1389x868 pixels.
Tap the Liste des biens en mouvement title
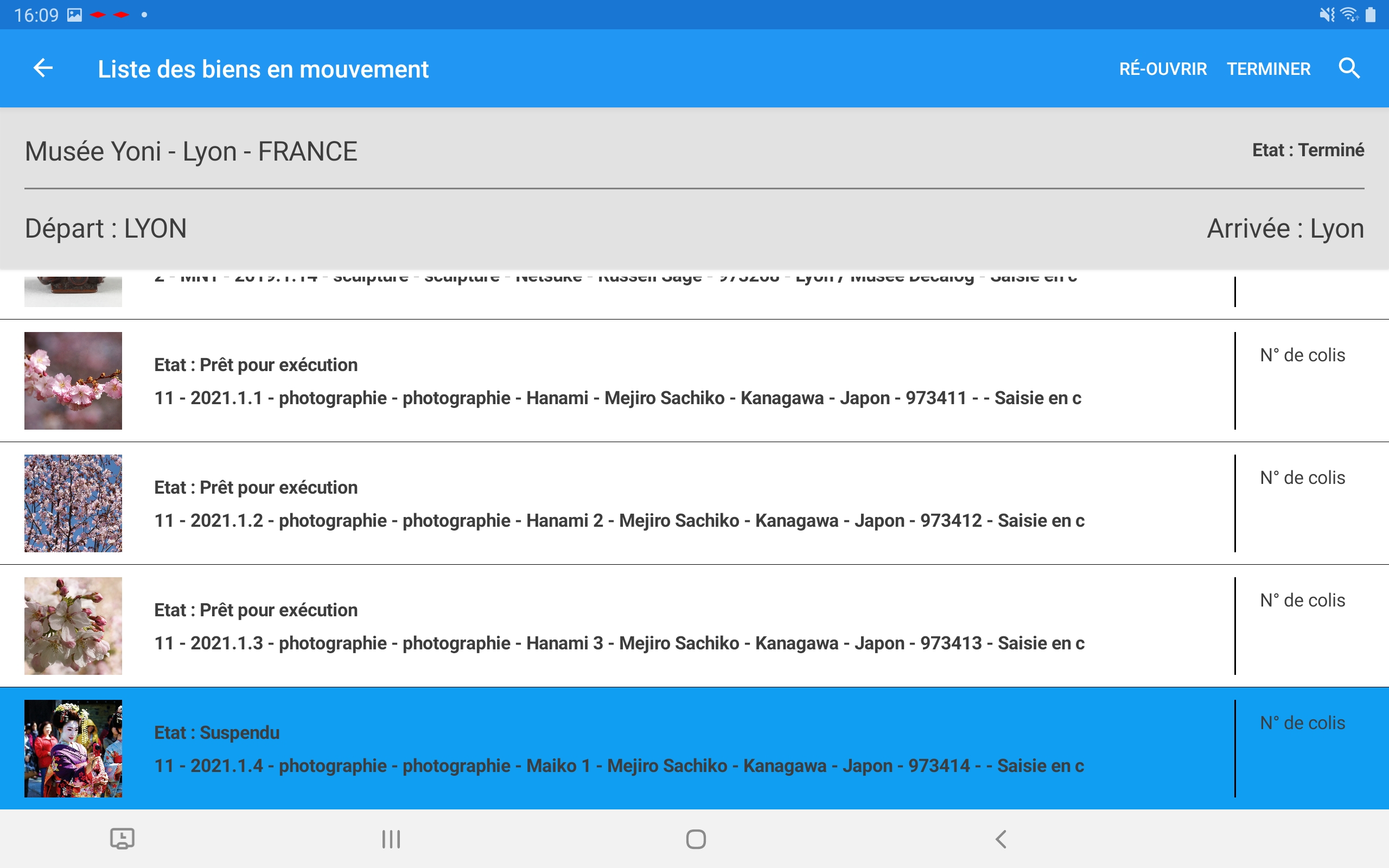pos(263,68)
